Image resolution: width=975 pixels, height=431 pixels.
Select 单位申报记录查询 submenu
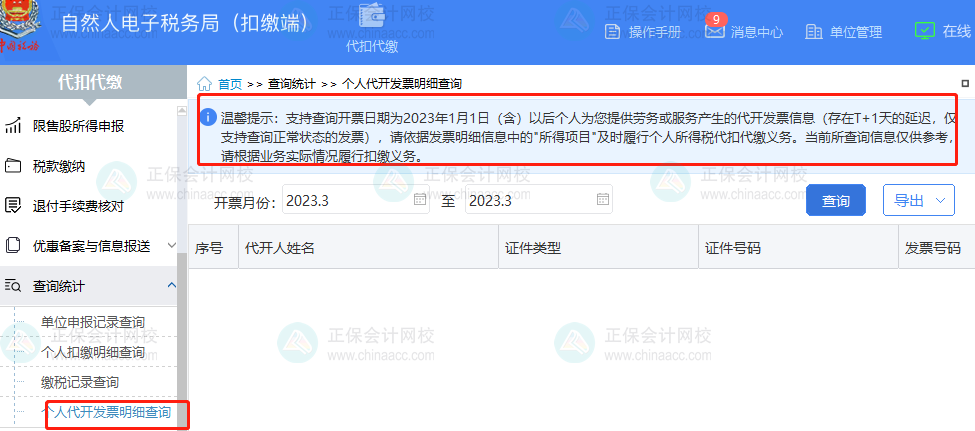(x=93, y=322)
